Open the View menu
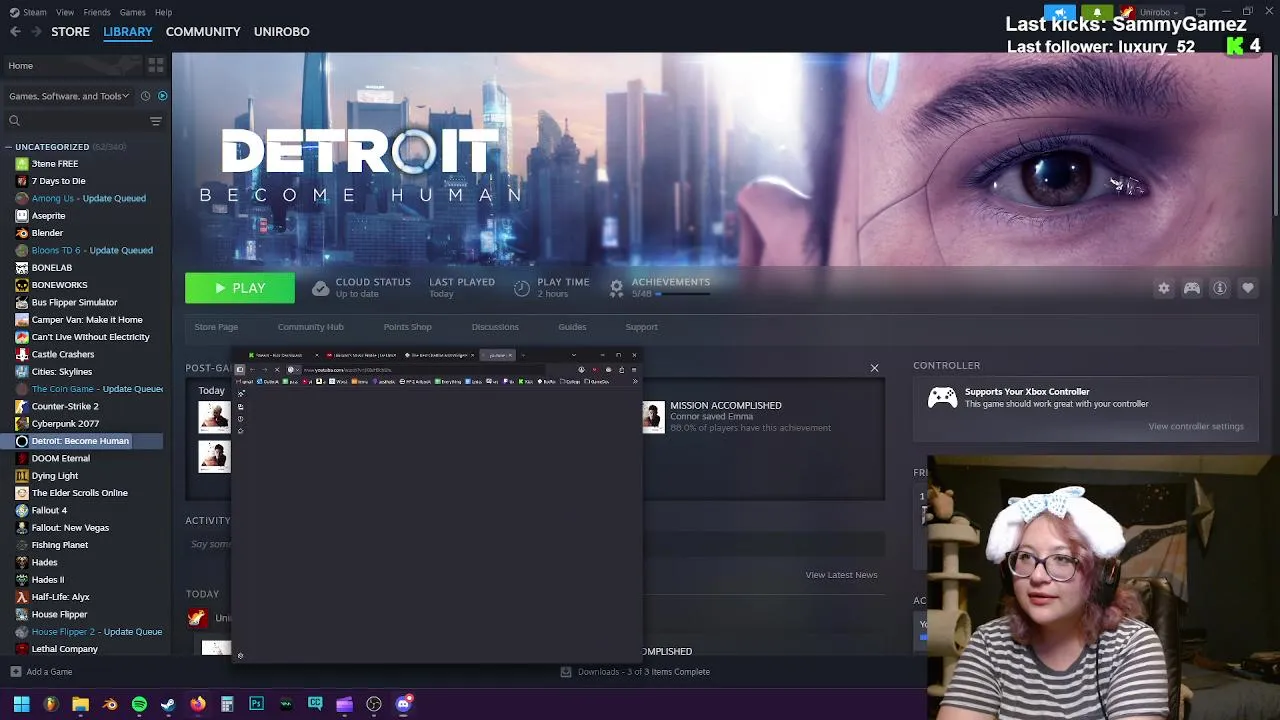This screenshot has width=1280, height=720. pos(65,12)
